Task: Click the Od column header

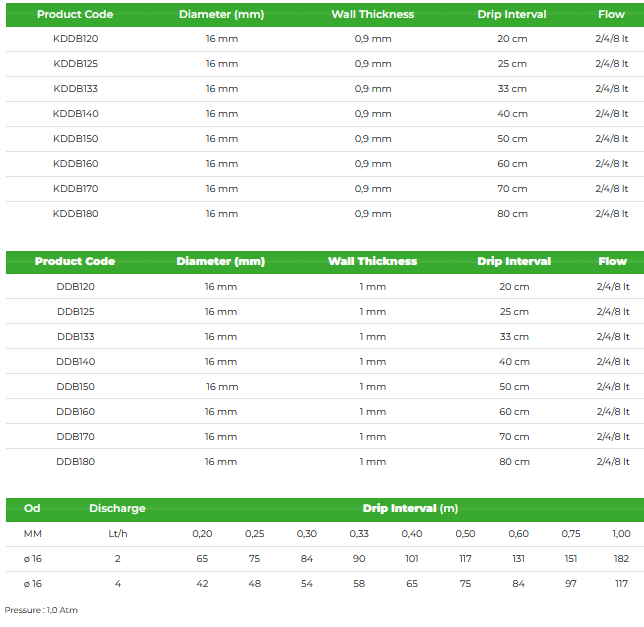Action: 32,508
